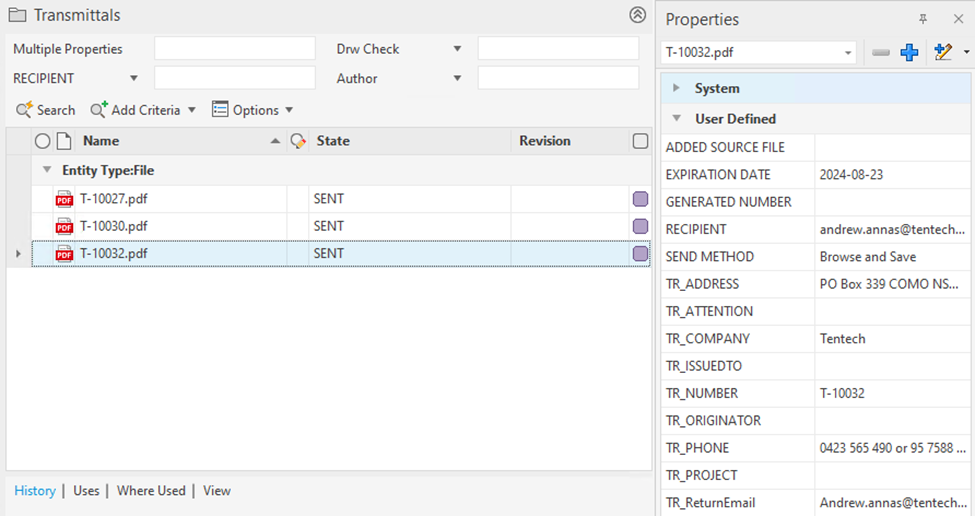The height and width of the screenshot is (516, 975).
Task: Open the Drw Check dropdown arrow
Action: [457, 49]
